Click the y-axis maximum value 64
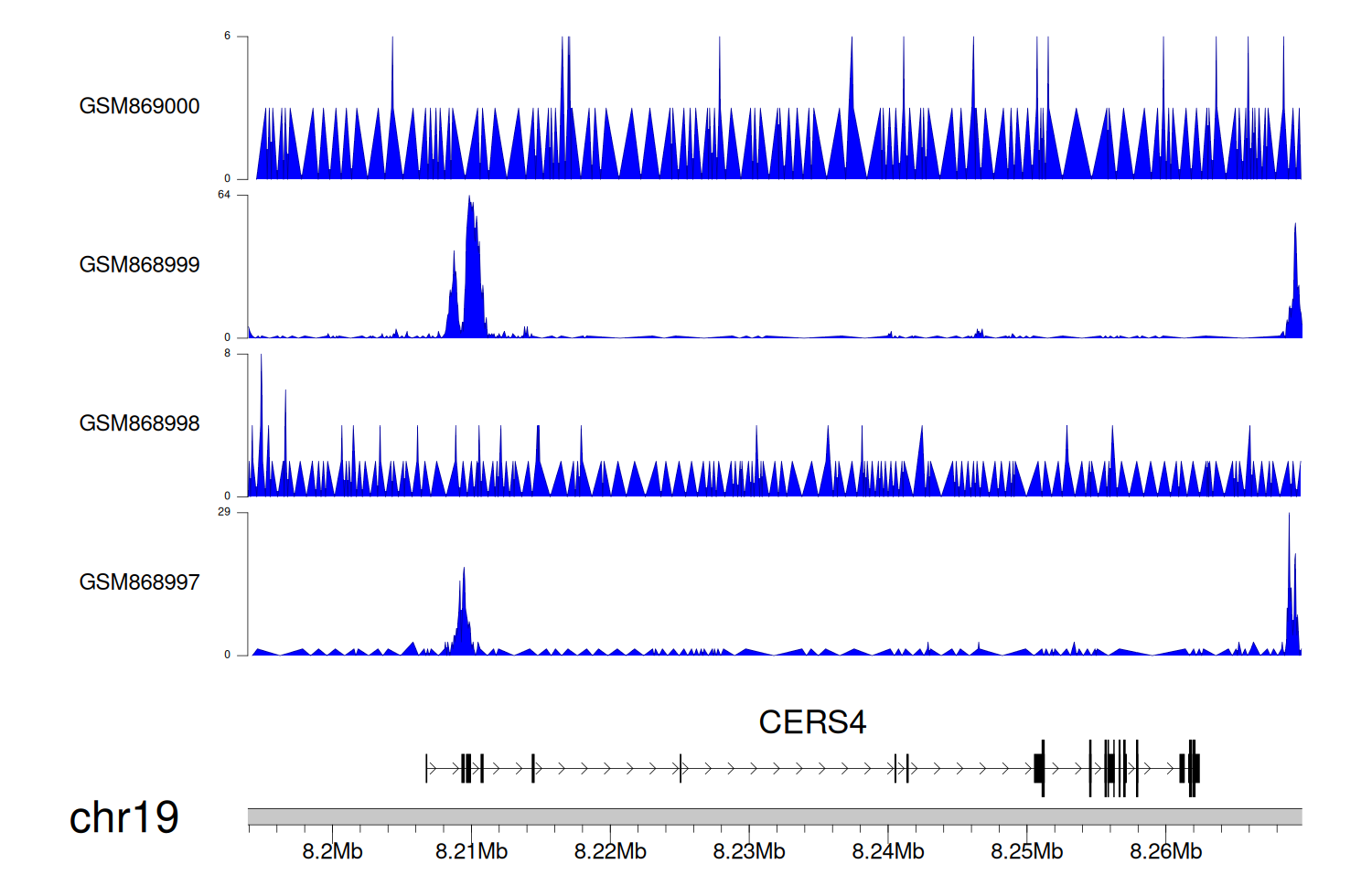The height and width of the screenshot is (896, 1372). pos(224,195)
